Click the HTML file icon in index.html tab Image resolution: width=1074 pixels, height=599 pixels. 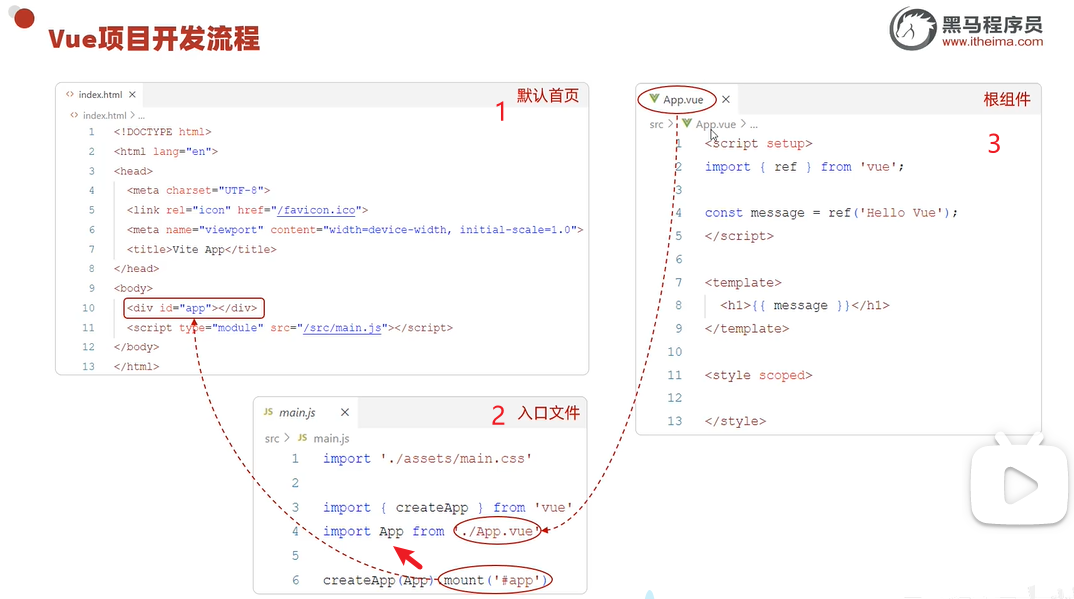(70, 94)
